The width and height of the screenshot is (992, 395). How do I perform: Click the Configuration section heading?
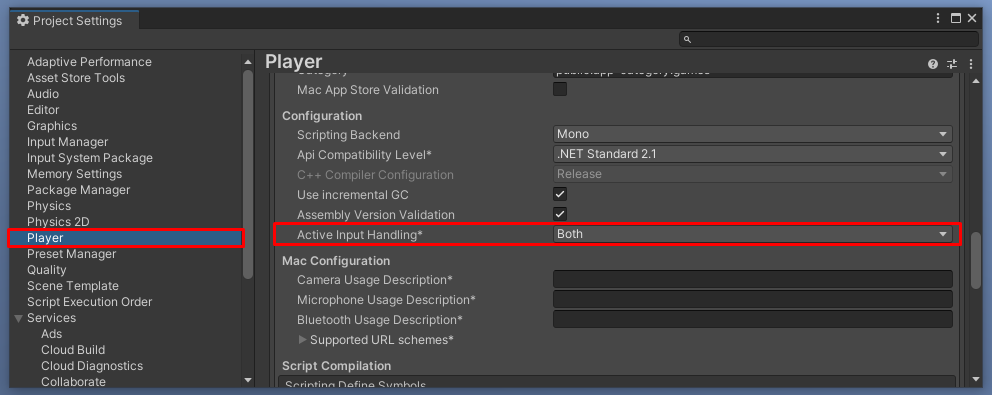pyautogui.click(x=322, y=116)
